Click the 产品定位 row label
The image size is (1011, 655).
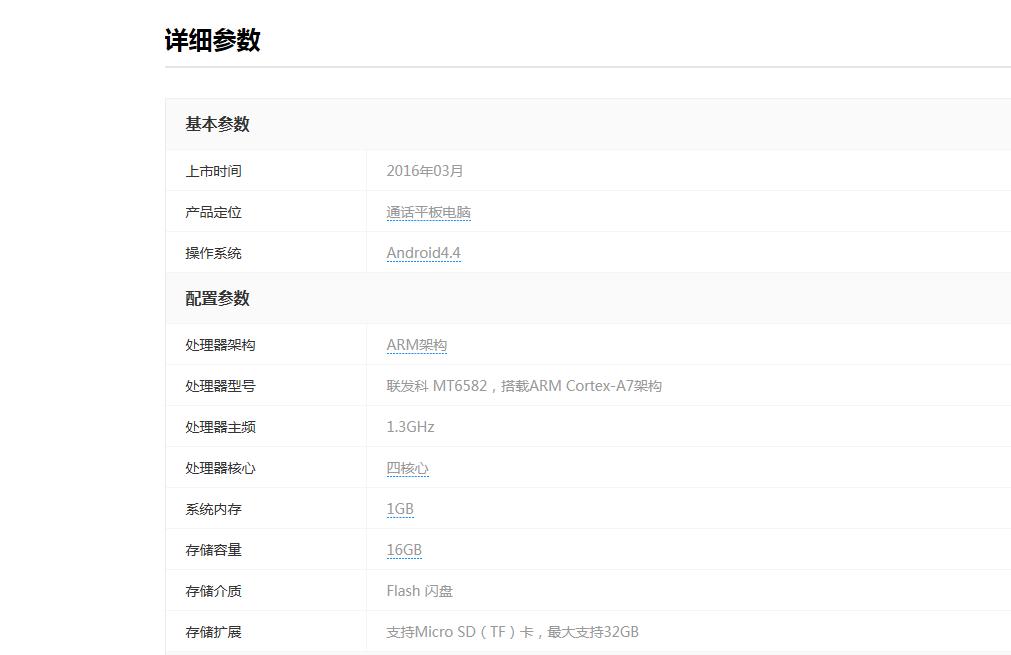(212, 211)
